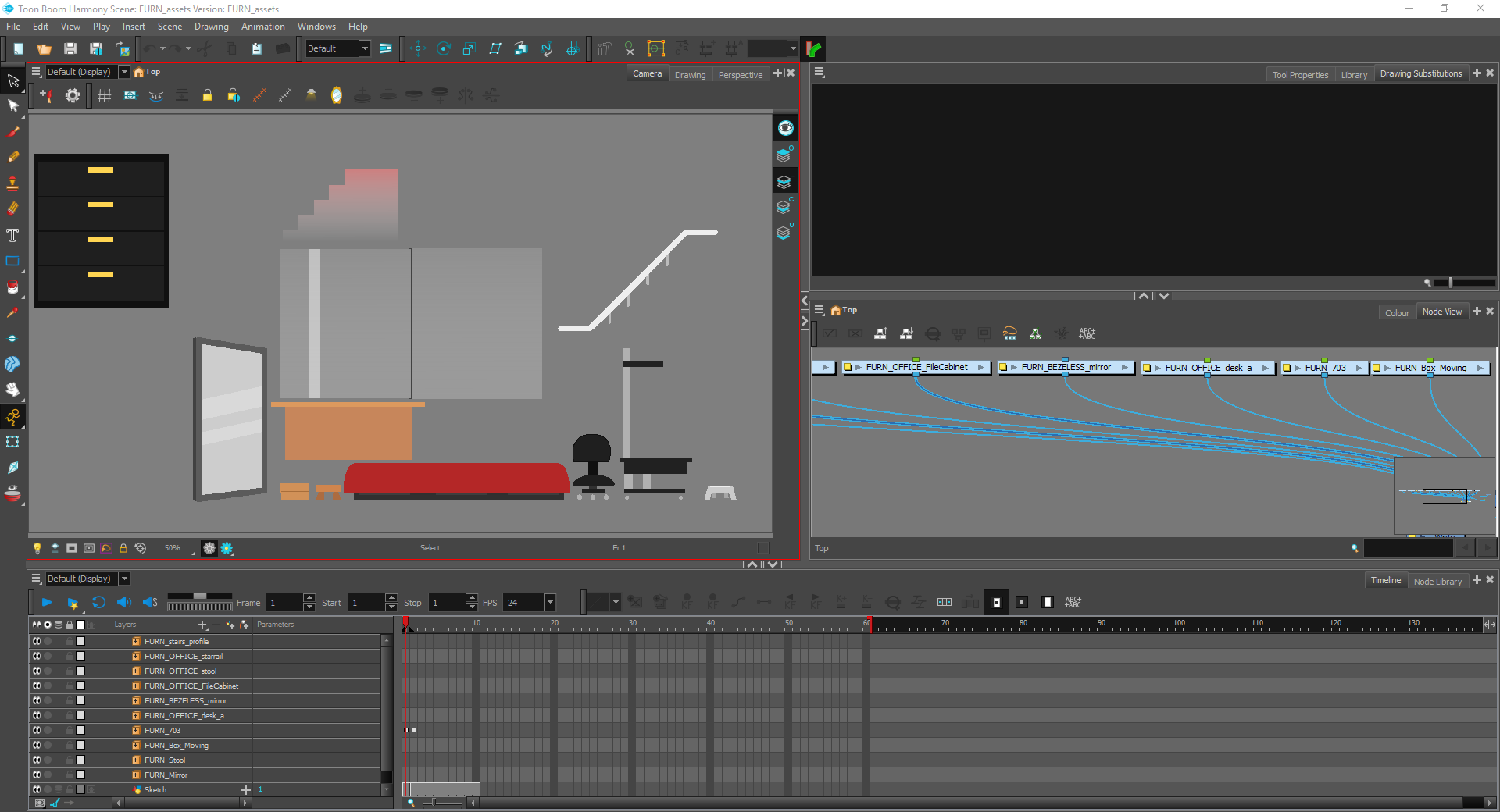The image size is (1500, 812).
Task: Hide the Sketch layer
Action: coord(37,789)
